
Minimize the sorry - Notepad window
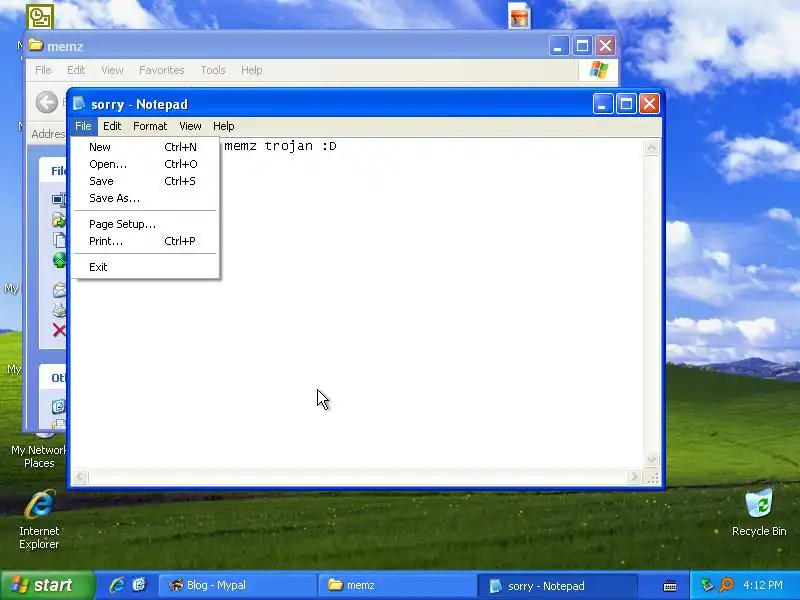(603, 104)
